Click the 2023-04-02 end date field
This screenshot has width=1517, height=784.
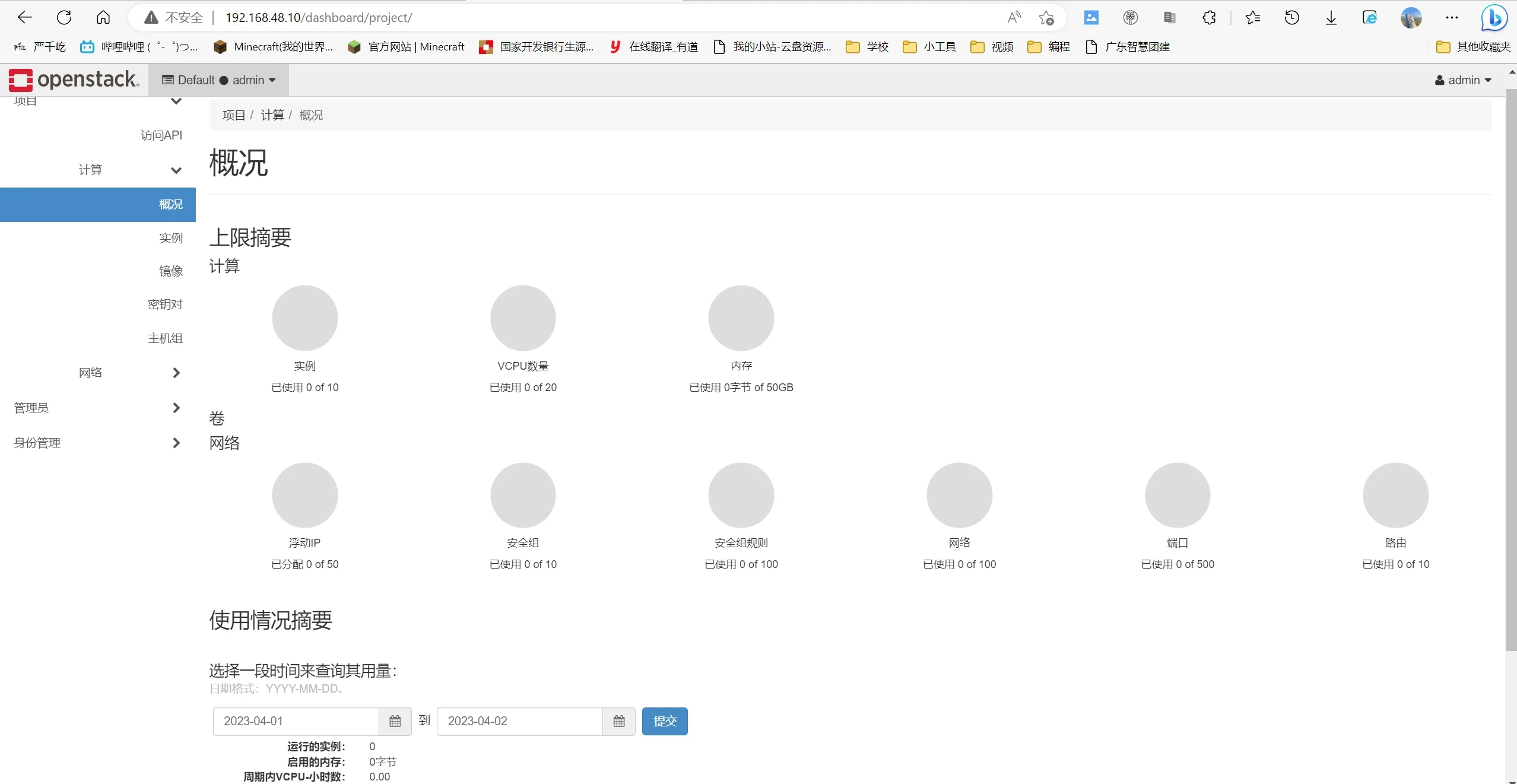click(519, 721)
